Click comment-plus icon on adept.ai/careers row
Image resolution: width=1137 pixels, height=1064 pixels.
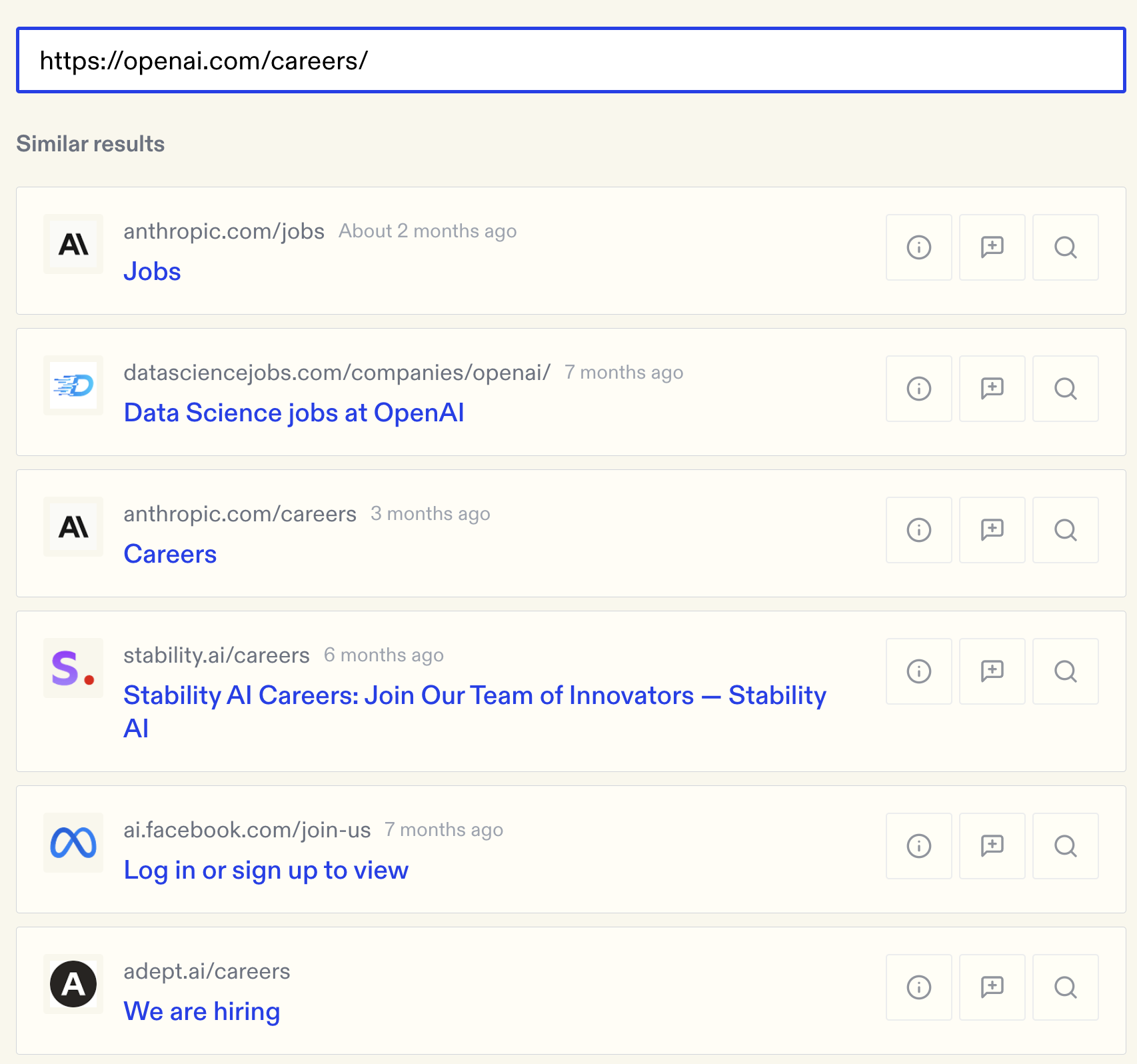click(x=992, y=987)
